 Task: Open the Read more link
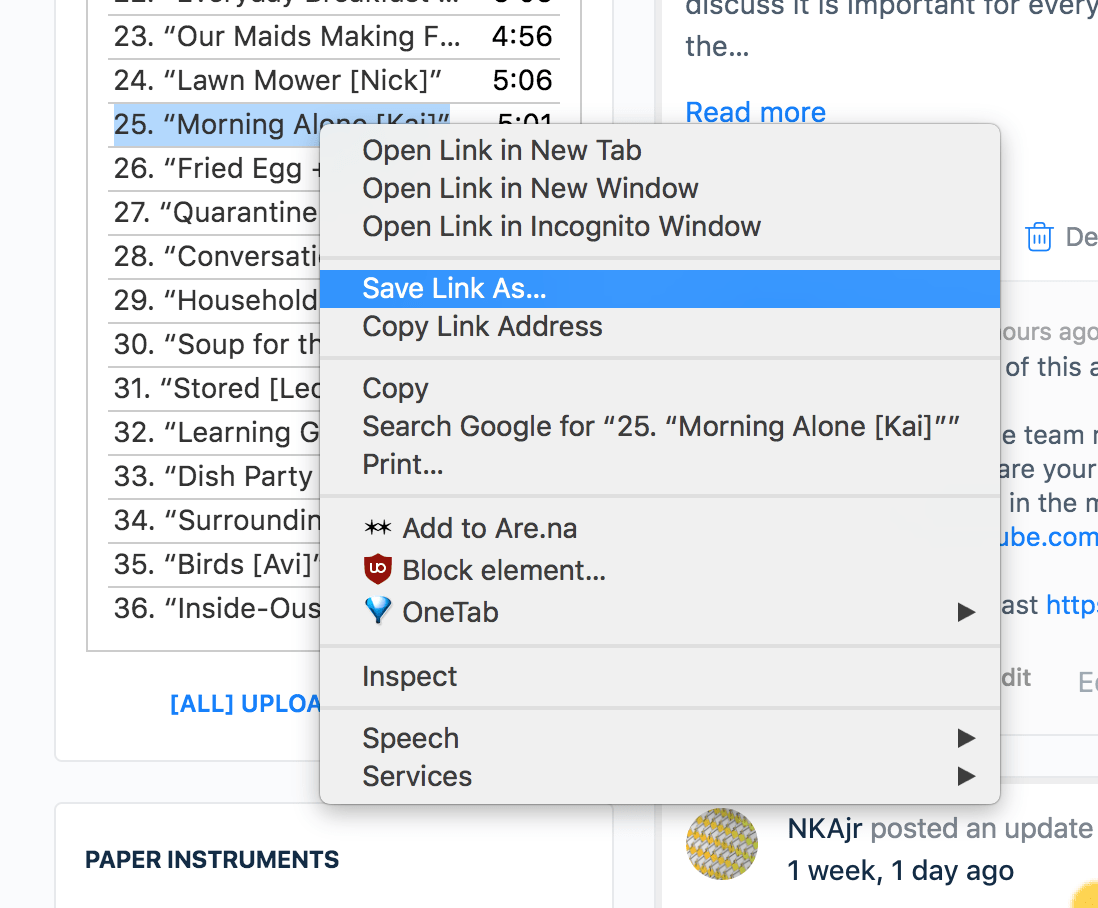coord(756,112)
